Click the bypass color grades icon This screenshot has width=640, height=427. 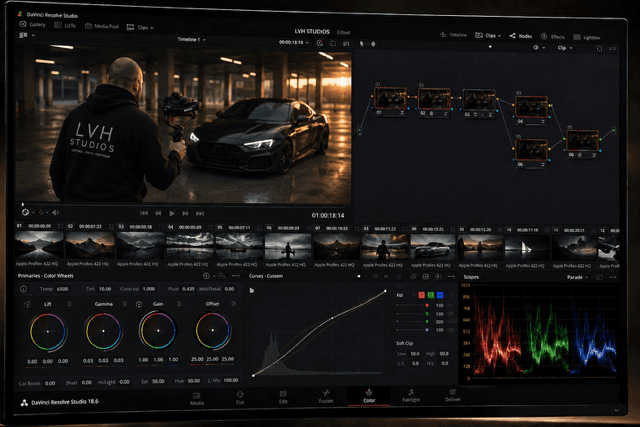320,43
